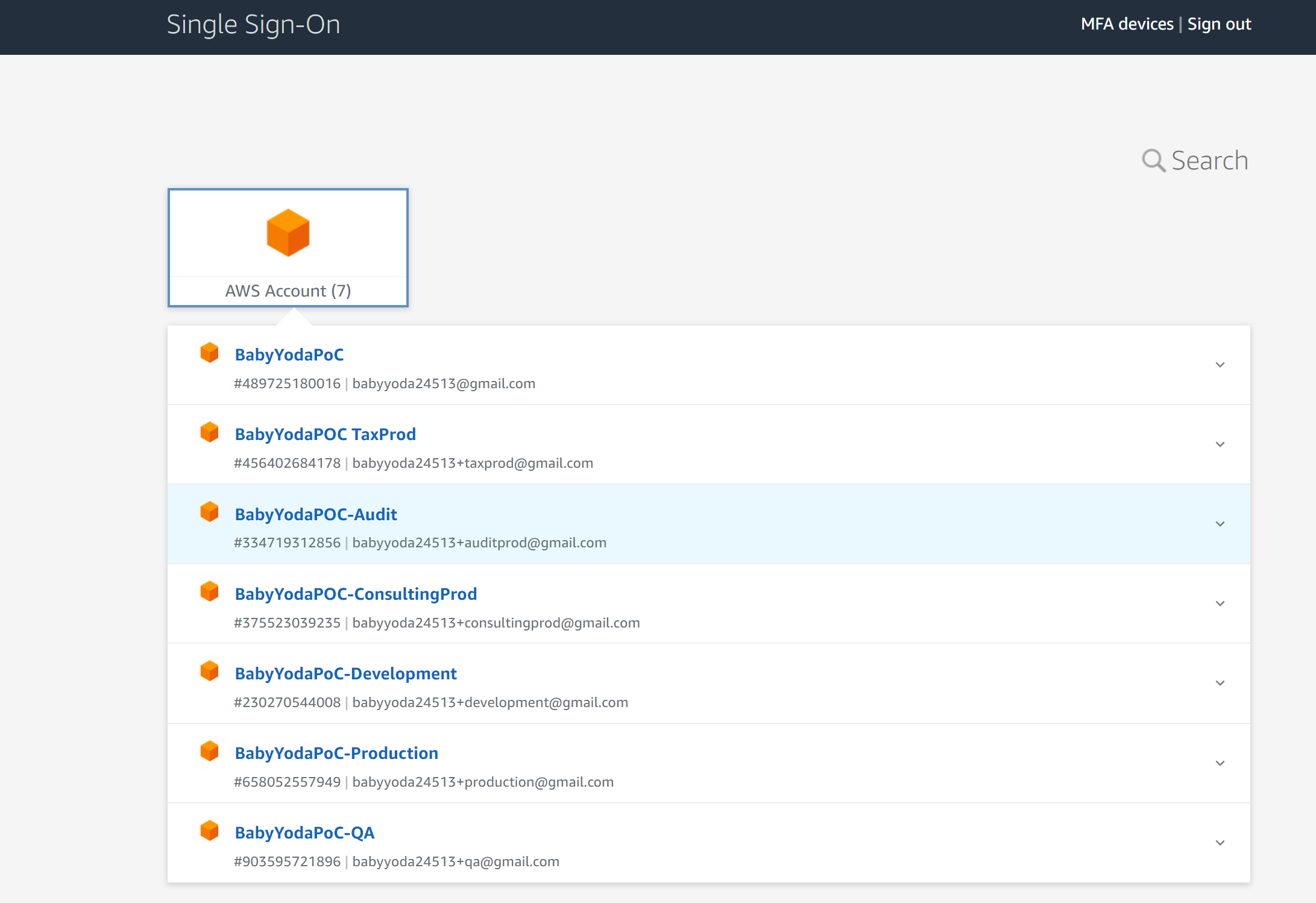This screenshot has width=1316, height=903.
Task: Open the BabyYodaPOC-ConsultingProd account name
Action: click(356, 594)
